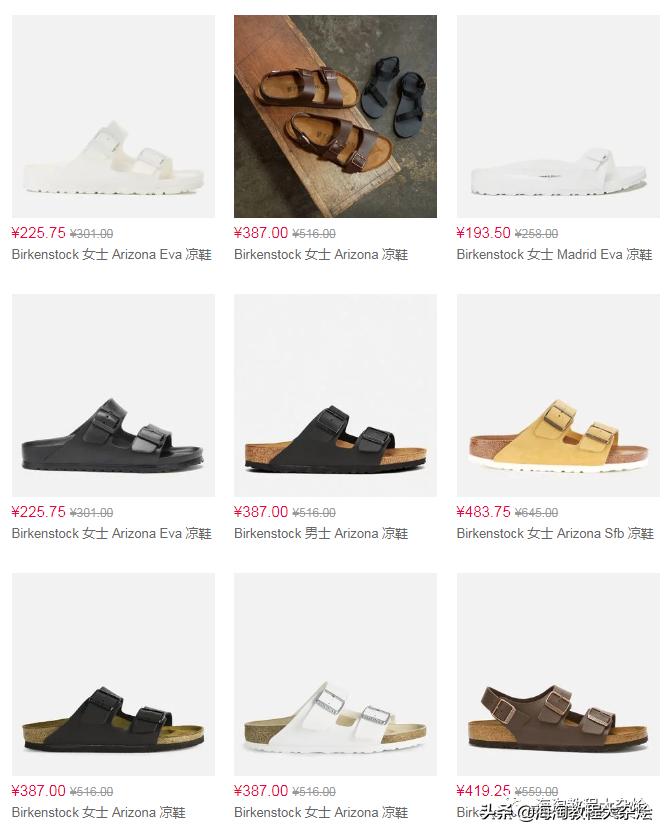Click the Birkenstock 女士 Madrid Eva 凉鞋 link
668x836 pixels.
554,254
